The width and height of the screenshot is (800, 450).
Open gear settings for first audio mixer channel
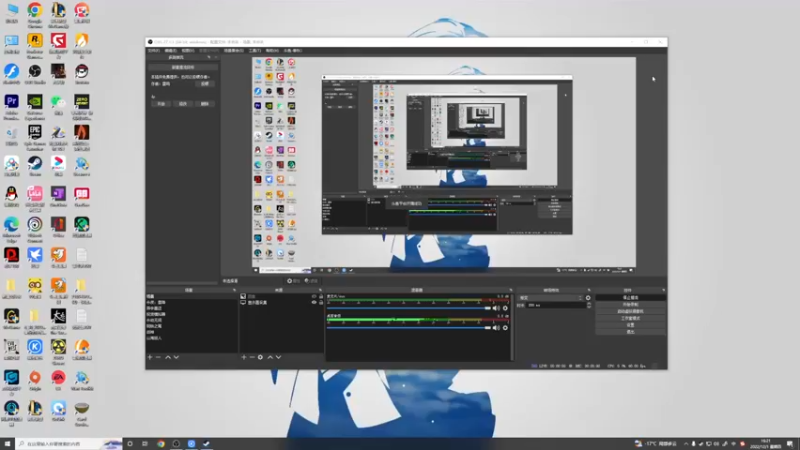click(x=505, y=308)
